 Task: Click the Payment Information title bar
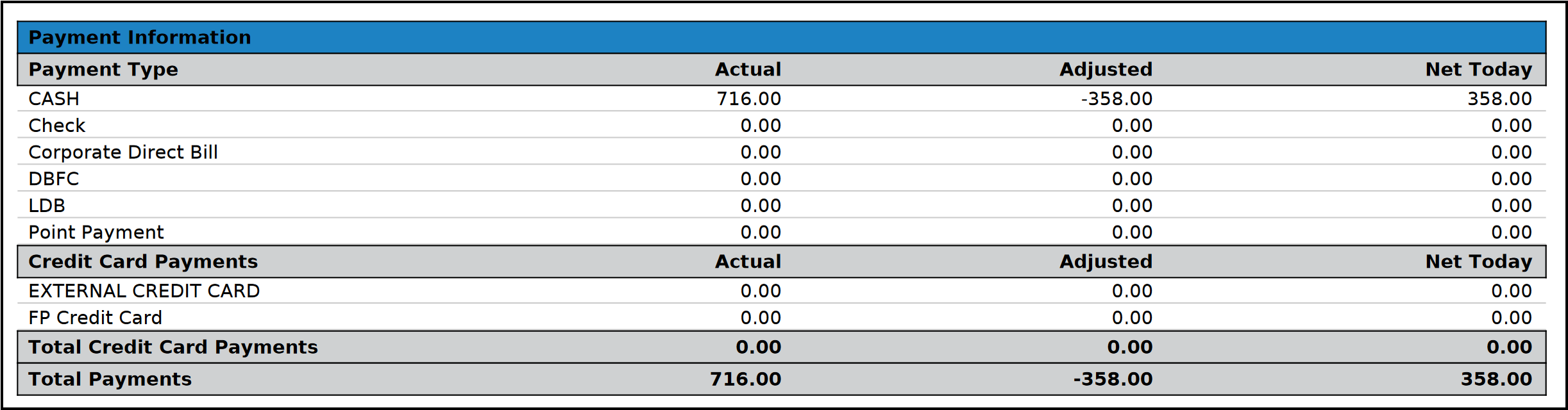click(x=140, y=37)
